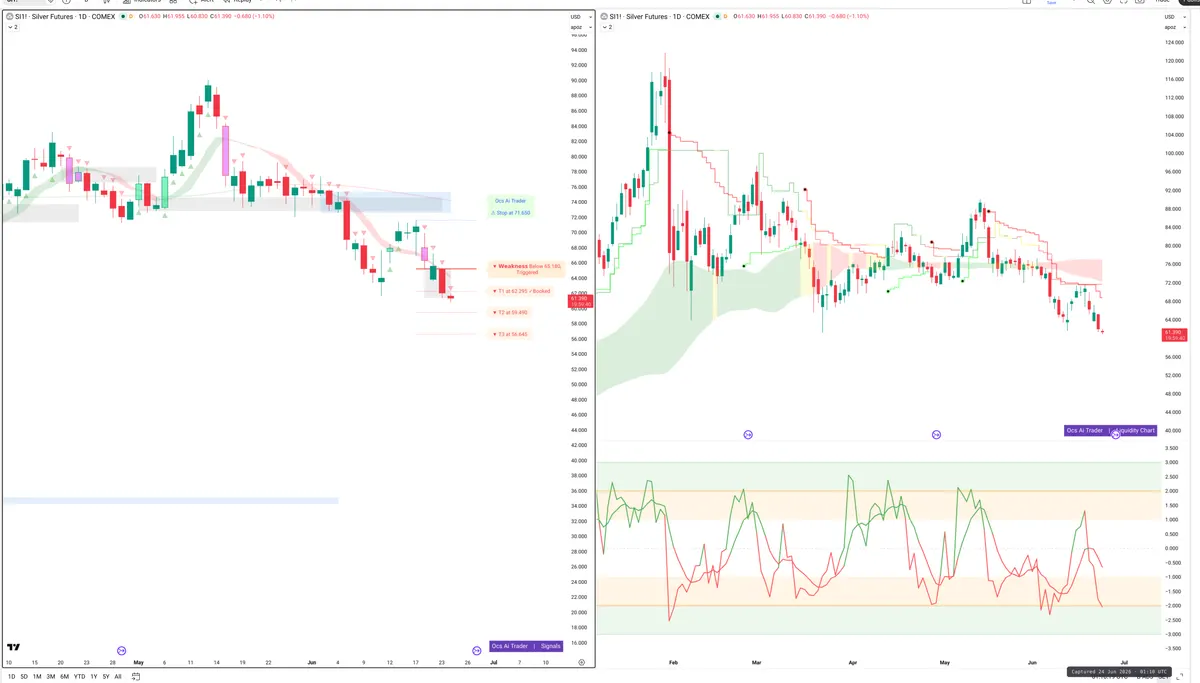Click the Stop at 71.650 label
Viewport: 1200px width, 683px height.
coord(510,213)
